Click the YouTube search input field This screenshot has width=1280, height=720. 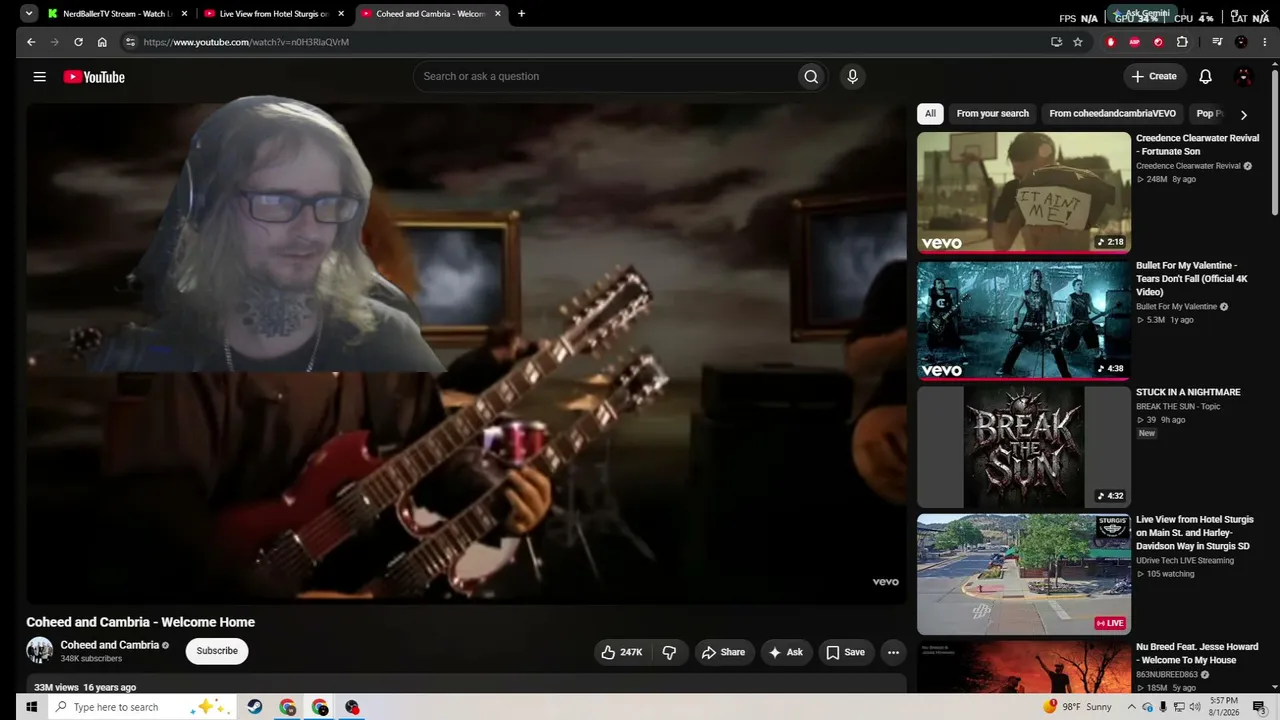click(604, 77)
